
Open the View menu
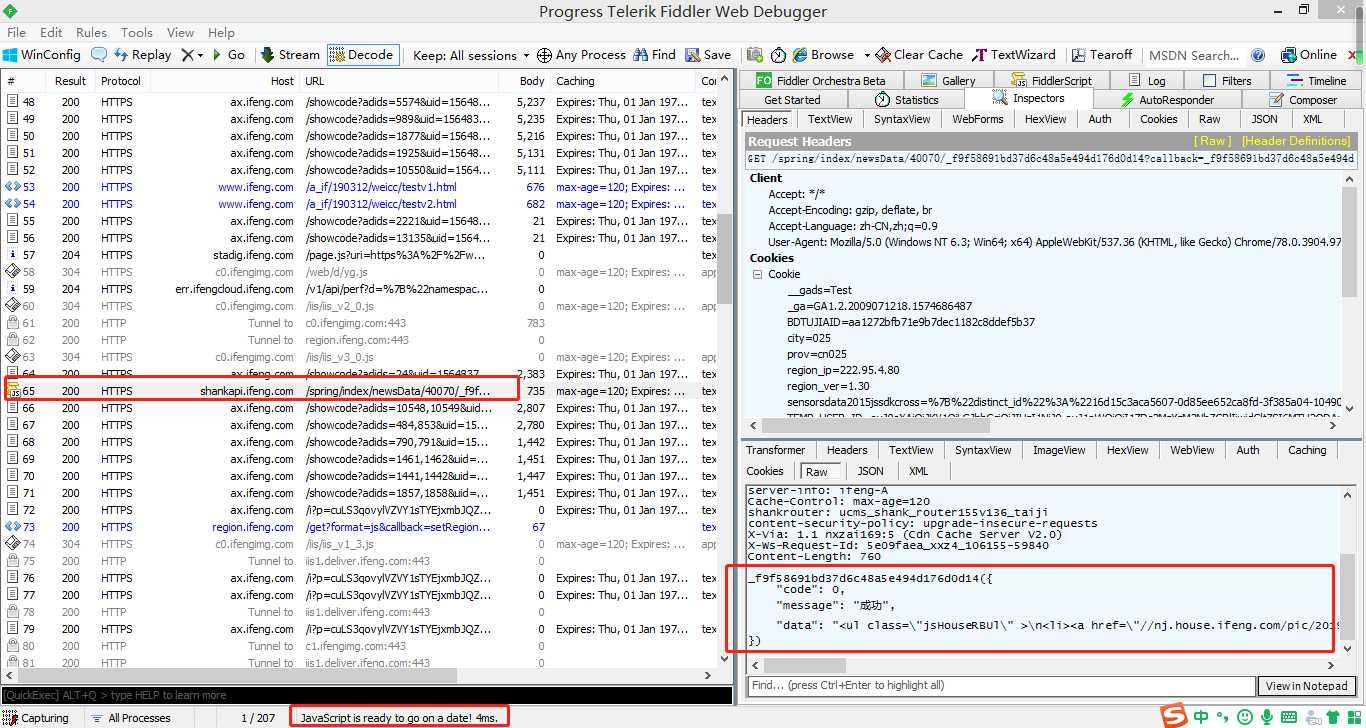click(x=180, y=32)
